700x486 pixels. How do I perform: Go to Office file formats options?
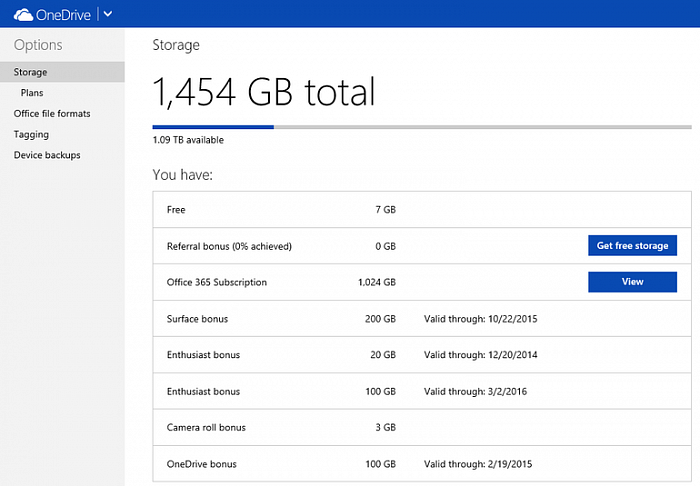click(52, 114)
